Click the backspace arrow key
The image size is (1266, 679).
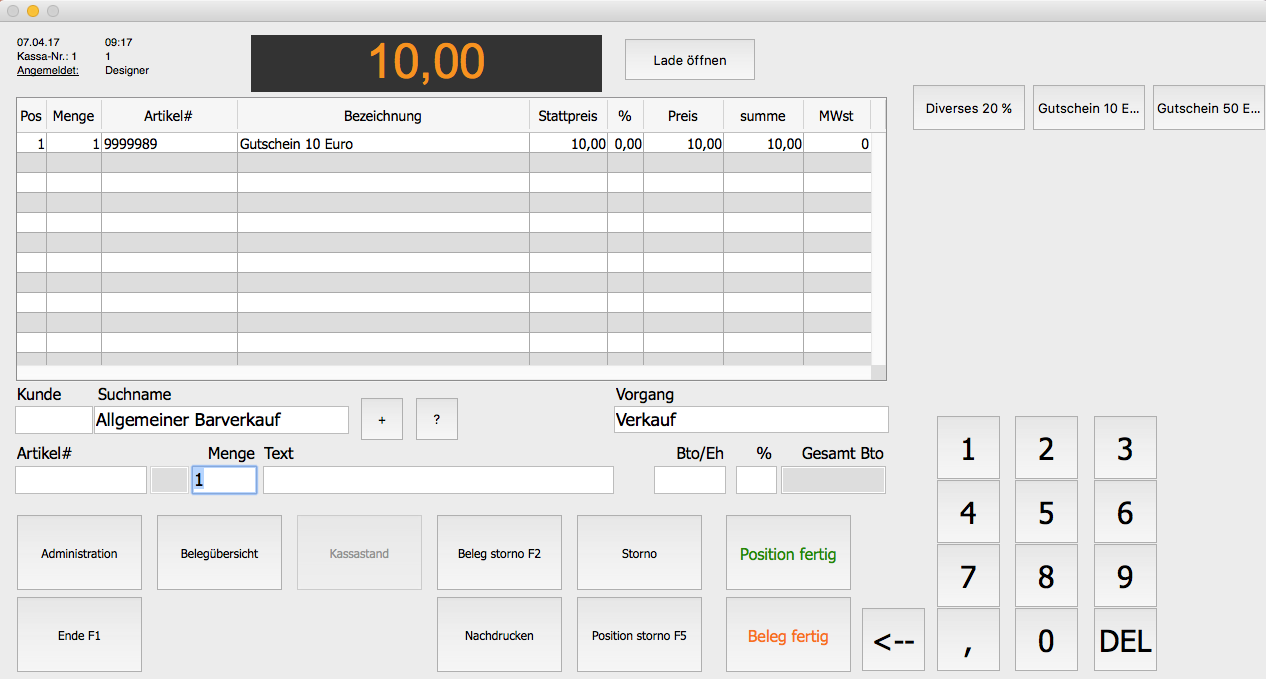coord(893,640)
